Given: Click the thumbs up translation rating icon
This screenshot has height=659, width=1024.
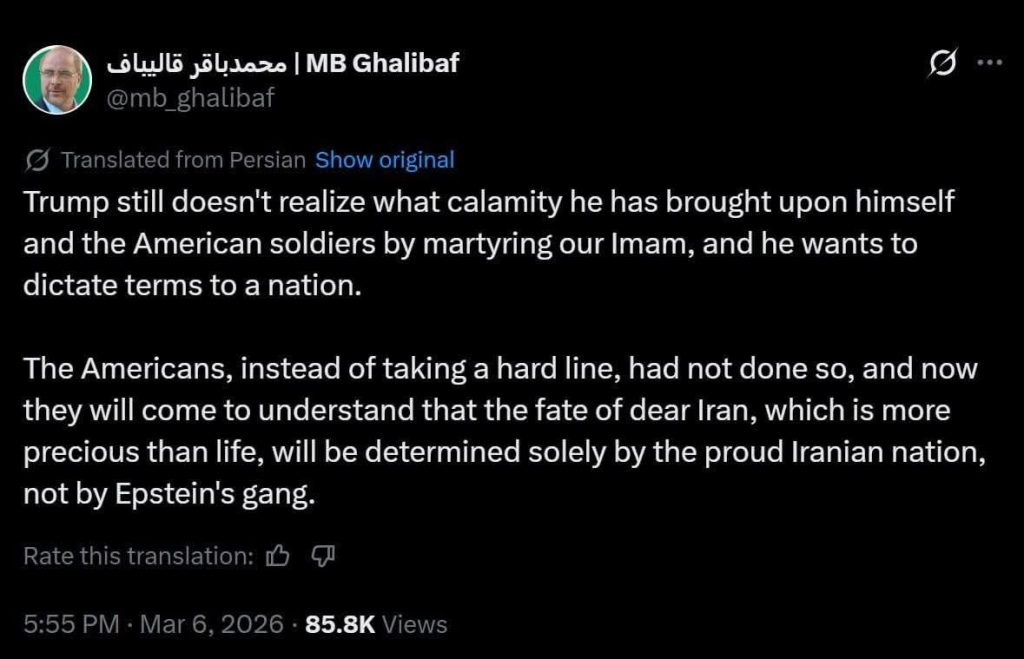Looking at the screenshot, I should [278, 556].
